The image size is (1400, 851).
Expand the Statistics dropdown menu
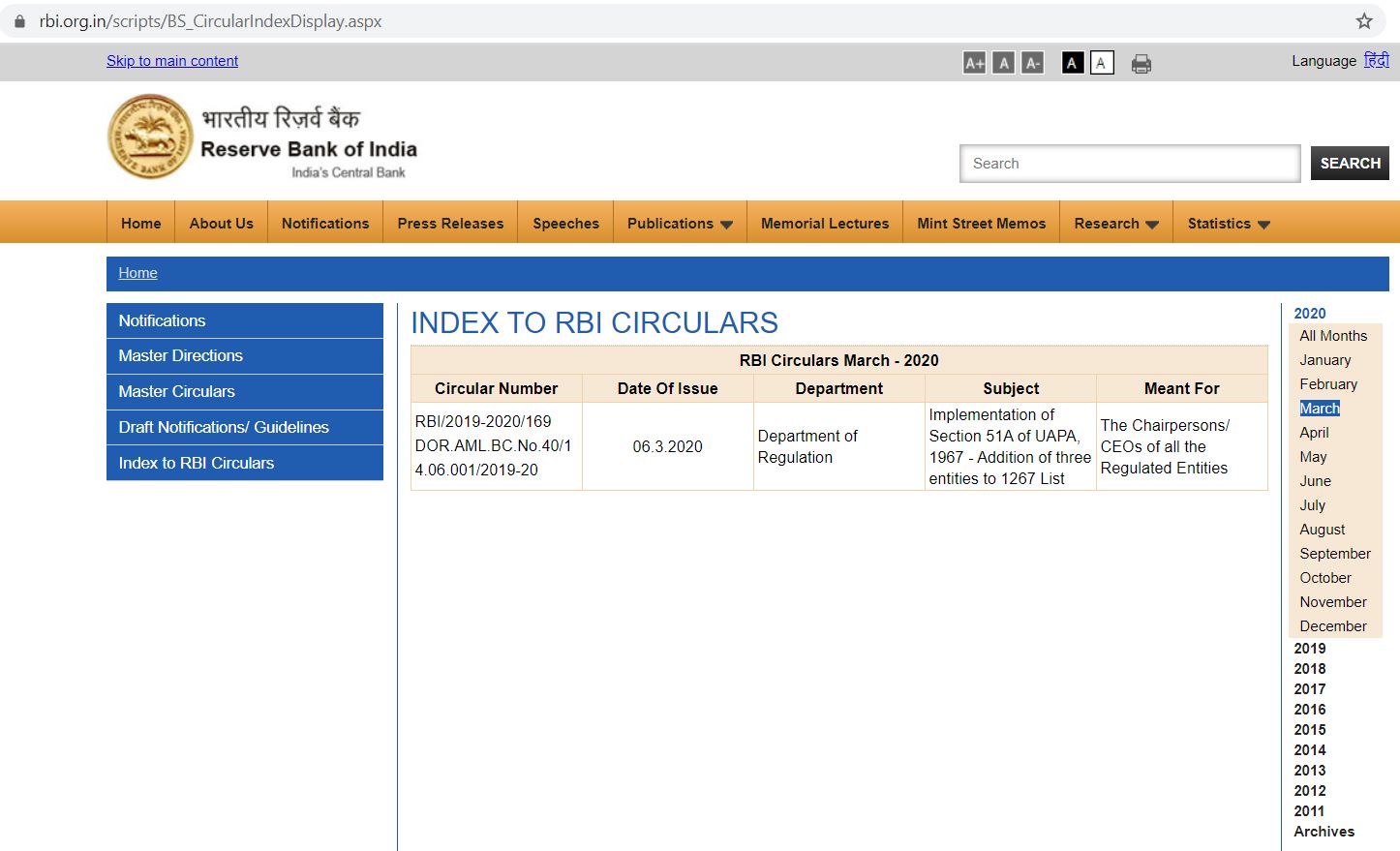coord(1229,223)
